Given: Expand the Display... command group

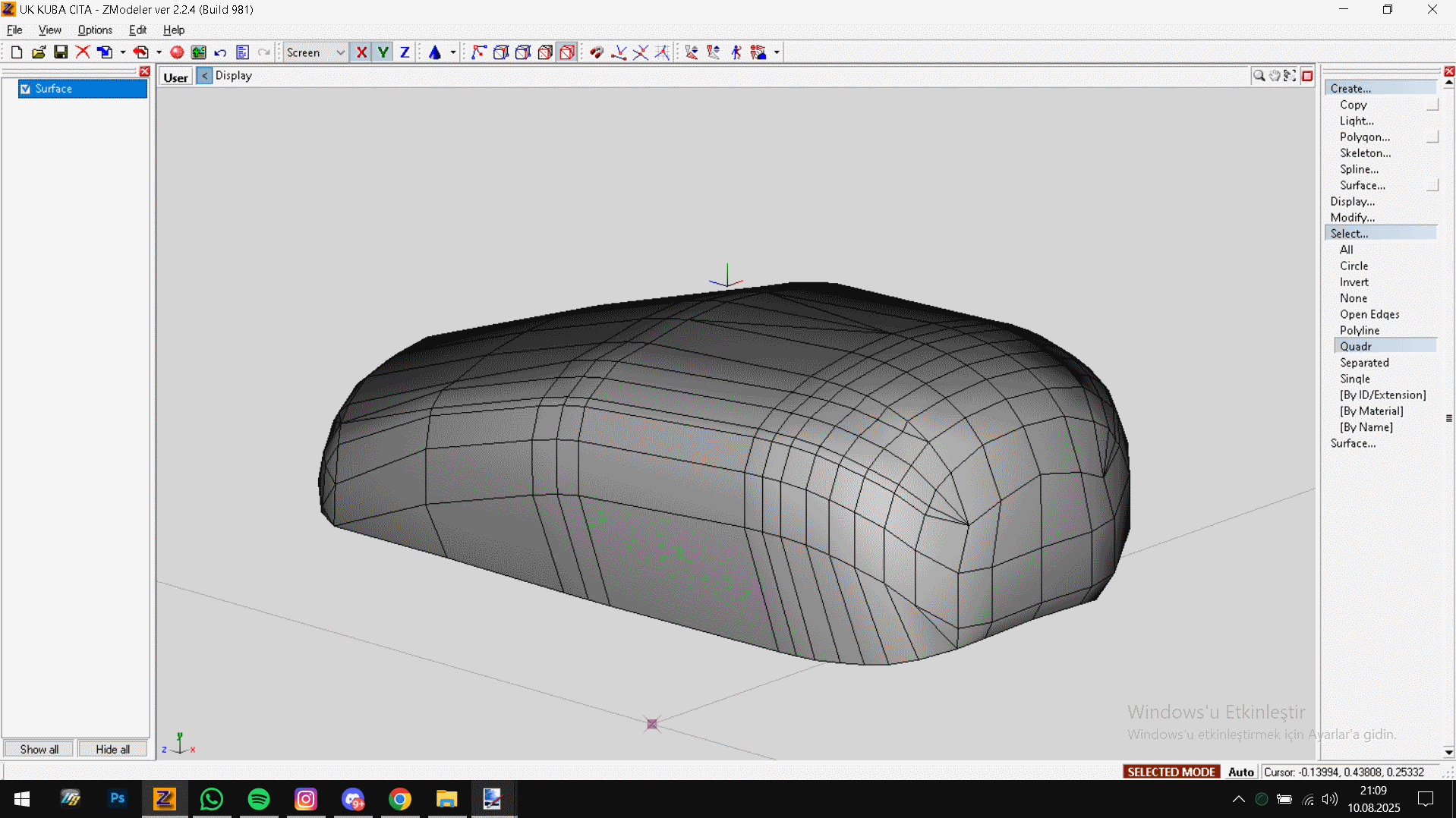Looking at the screenshot, I should tap(1352, 202).
